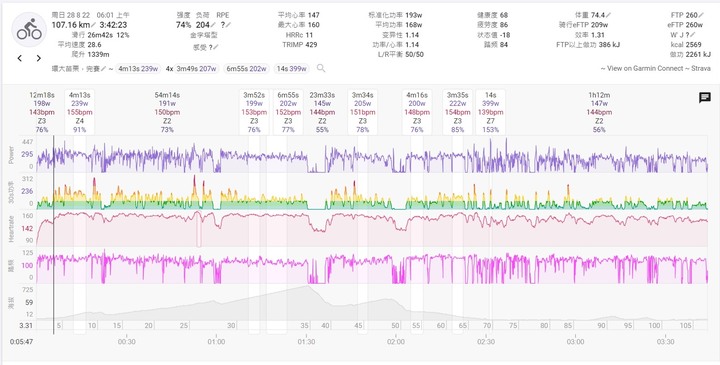
Task: Click the 海拔 elevation chart label
Action: point(11,303)
